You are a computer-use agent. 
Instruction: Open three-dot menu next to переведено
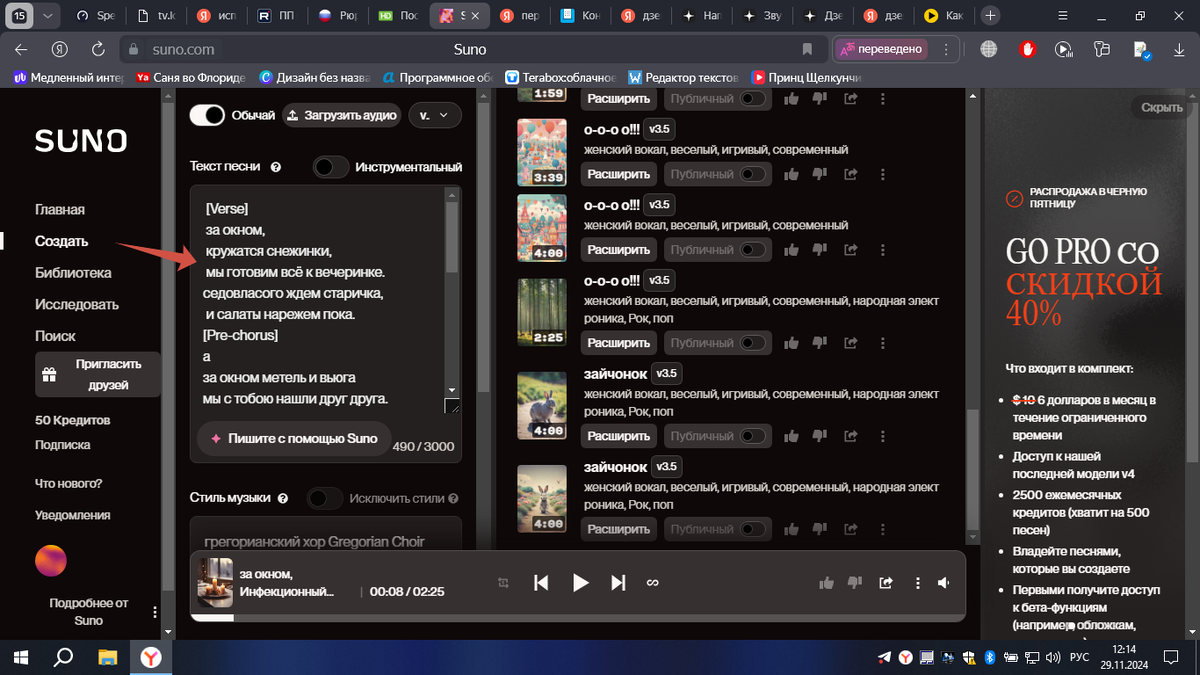[x=945, y=49]
